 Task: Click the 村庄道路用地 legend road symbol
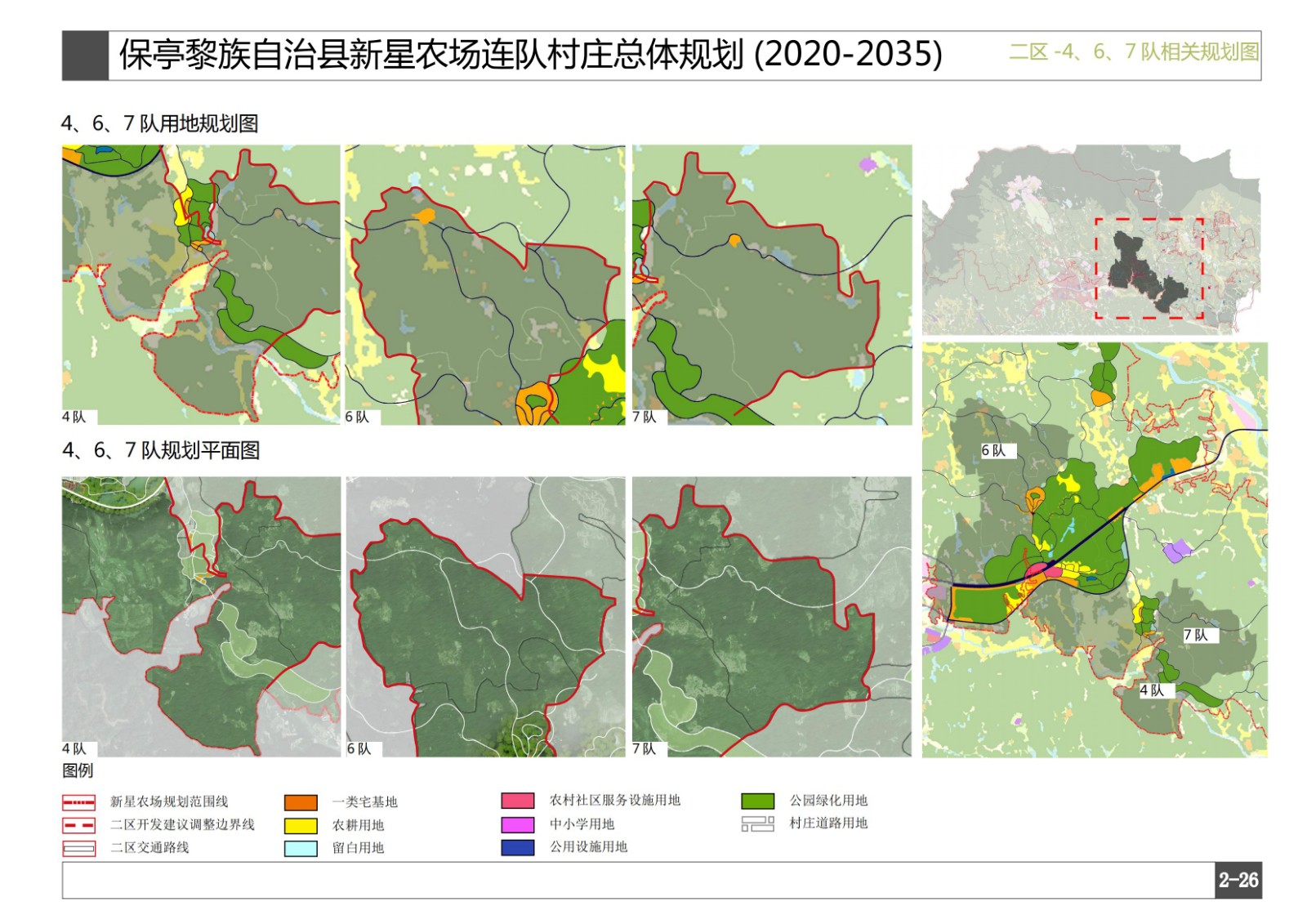[757, 824]
